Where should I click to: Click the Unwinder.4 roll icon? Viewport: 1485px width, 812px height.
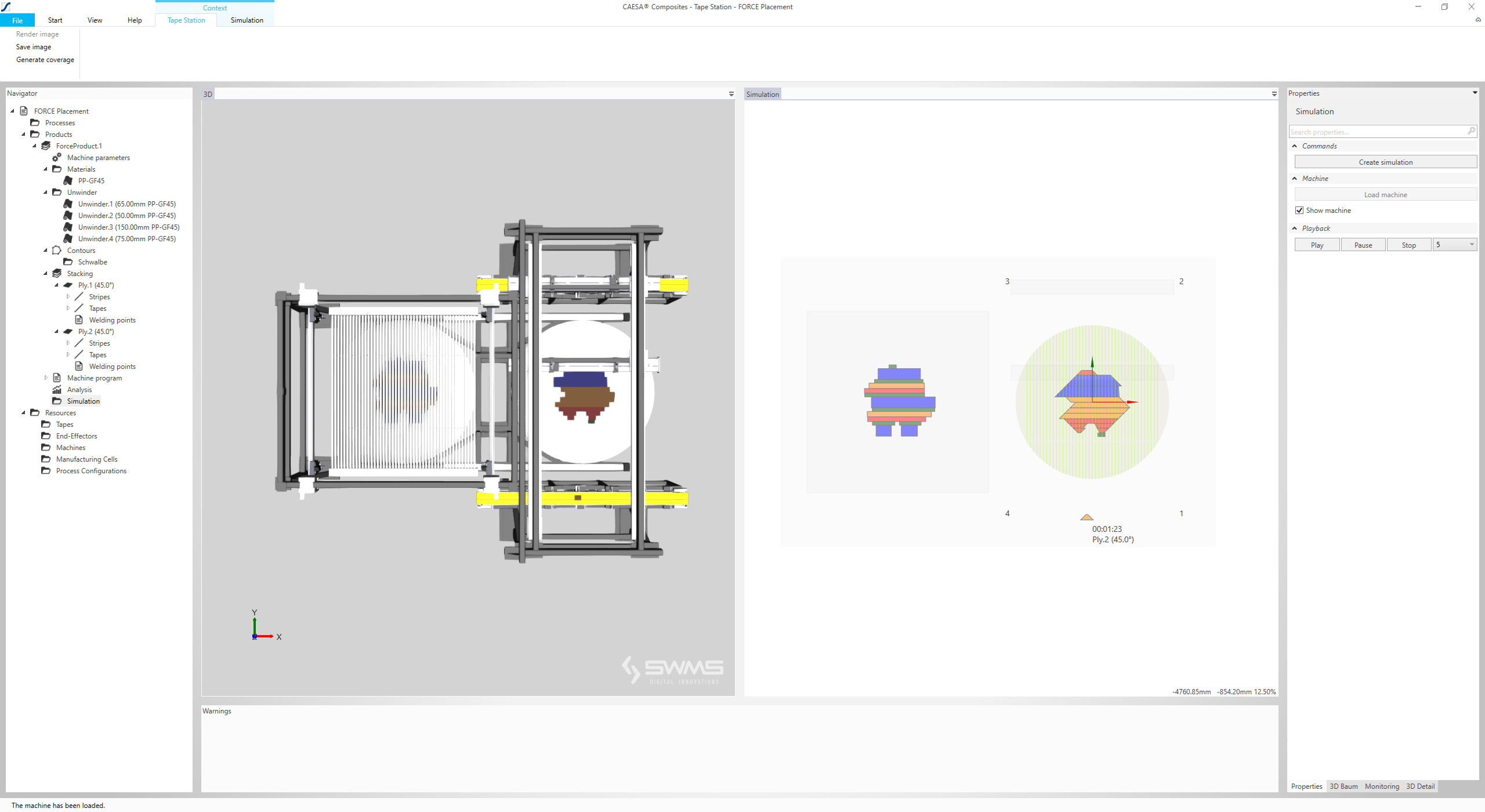point(68,238)
